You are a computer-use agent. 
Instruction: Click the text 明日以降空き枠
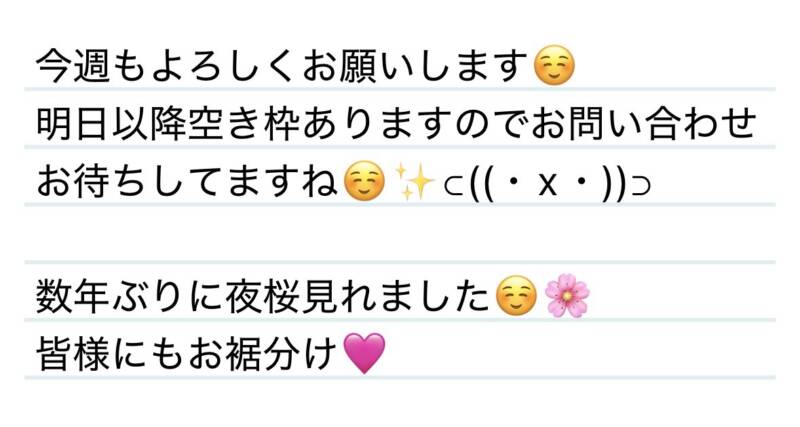[168, 124]
